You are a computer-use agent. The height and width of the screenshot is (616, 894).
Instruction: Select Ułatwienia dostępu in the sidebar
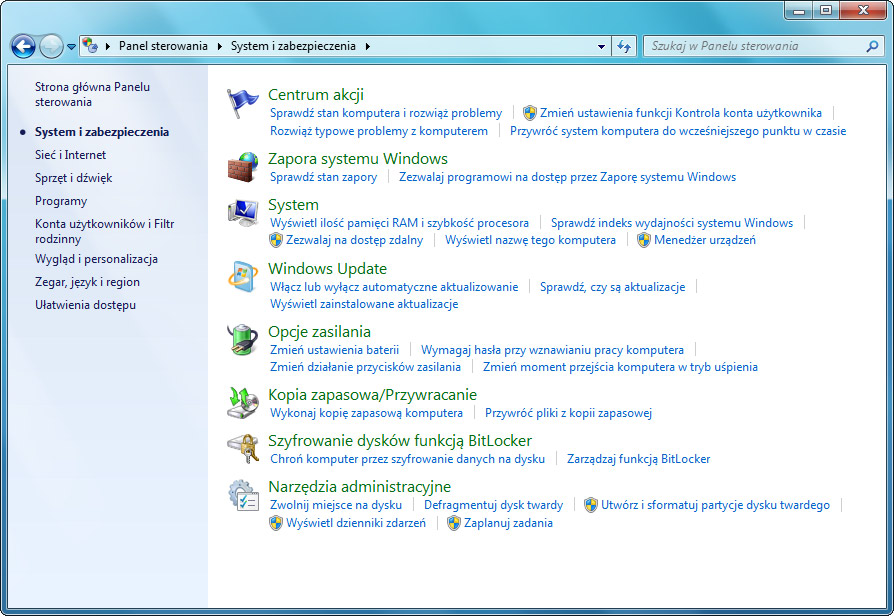click(x=86, y=305)
